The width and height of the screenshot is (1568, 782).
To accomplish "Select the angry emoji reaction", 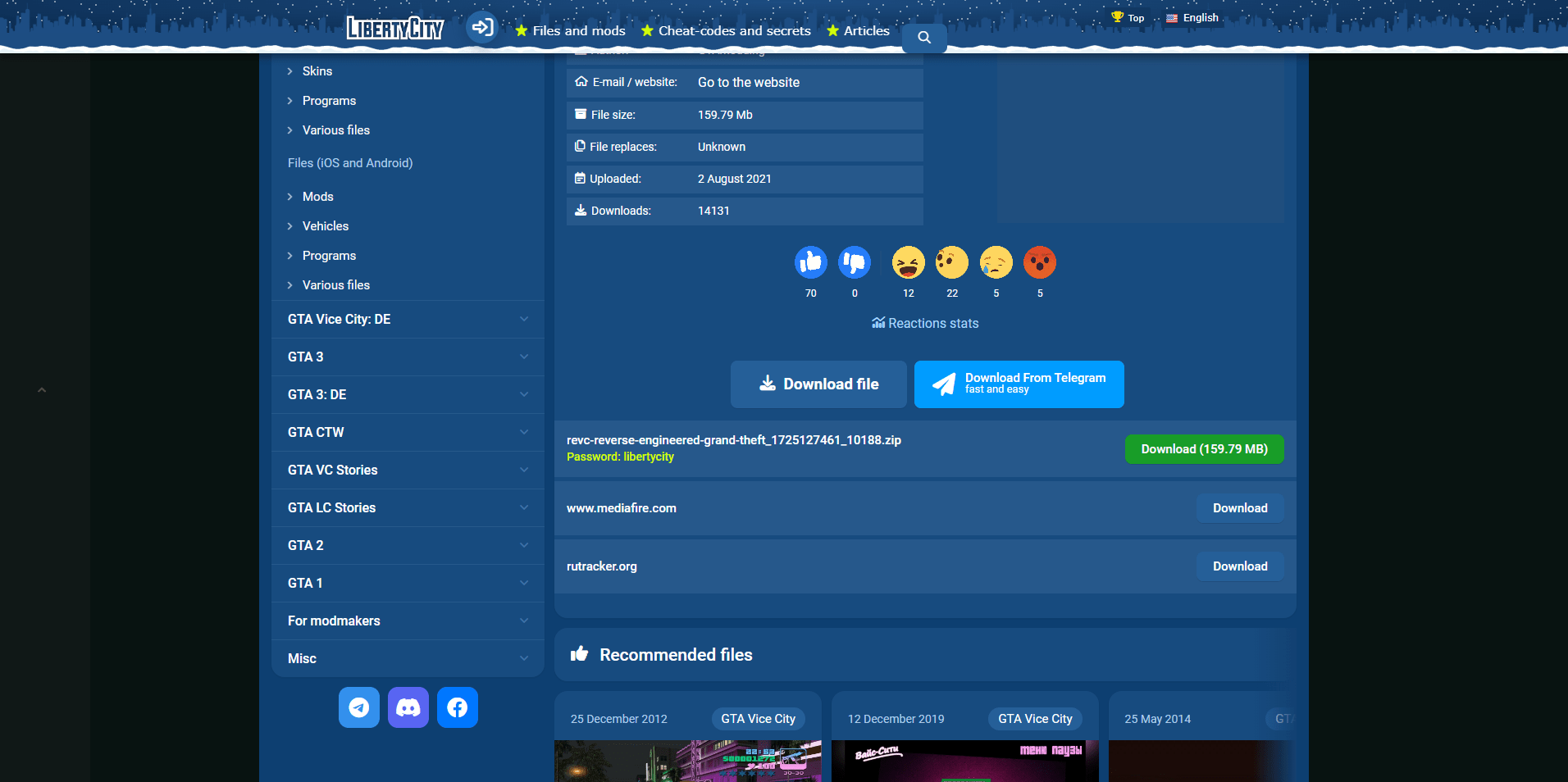I will (x=1040, y=262).
